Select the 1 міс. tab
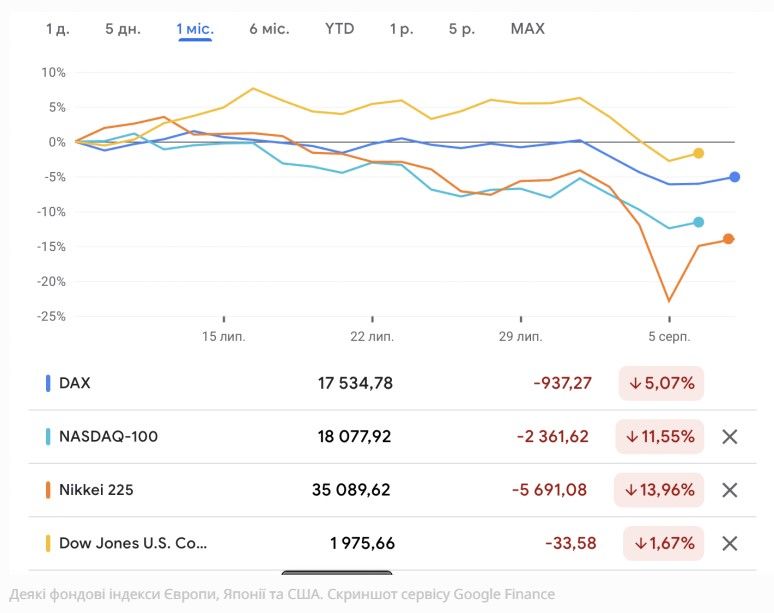The image size is (774, 613). coord(195,29)
